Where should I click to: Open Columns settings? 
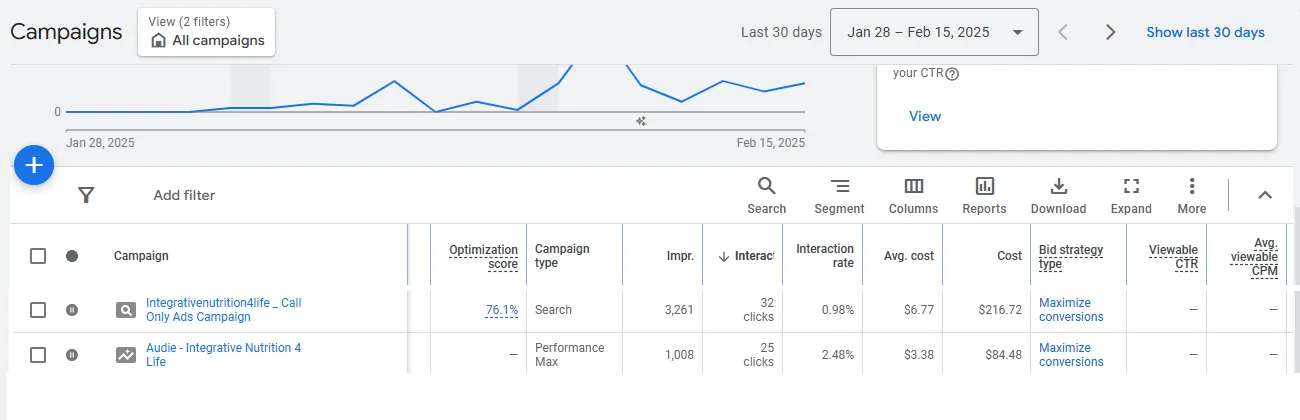913,195
